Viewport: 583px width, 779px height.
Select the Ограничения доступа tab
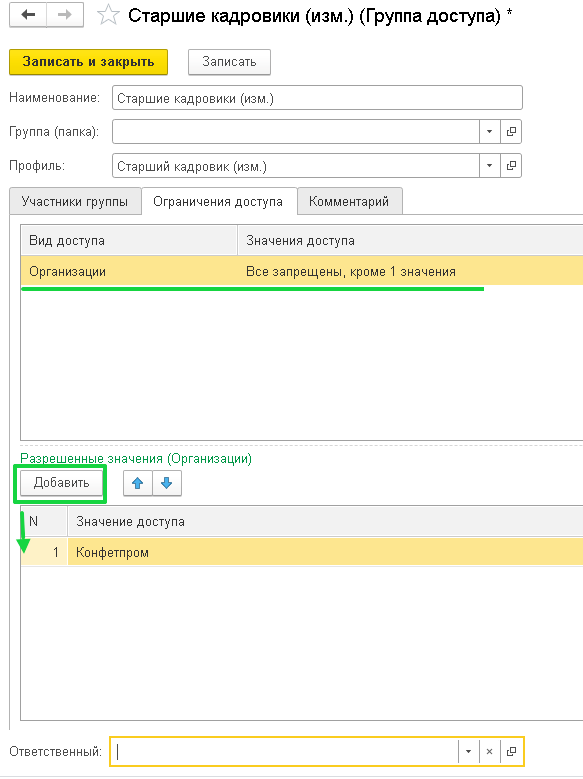click(219, 201)
